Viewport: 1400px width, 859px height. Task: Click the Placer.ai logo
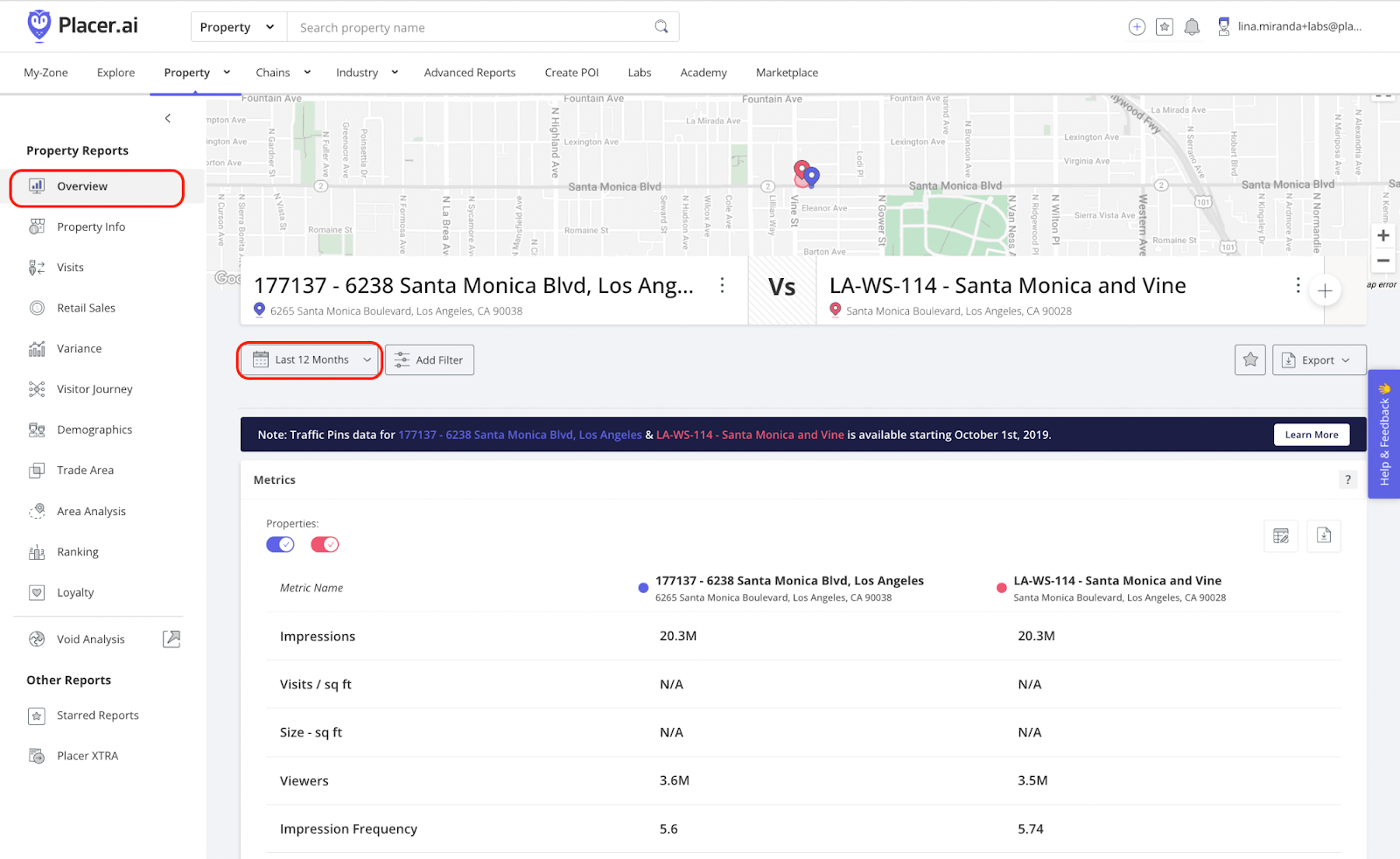pos(82,26)
